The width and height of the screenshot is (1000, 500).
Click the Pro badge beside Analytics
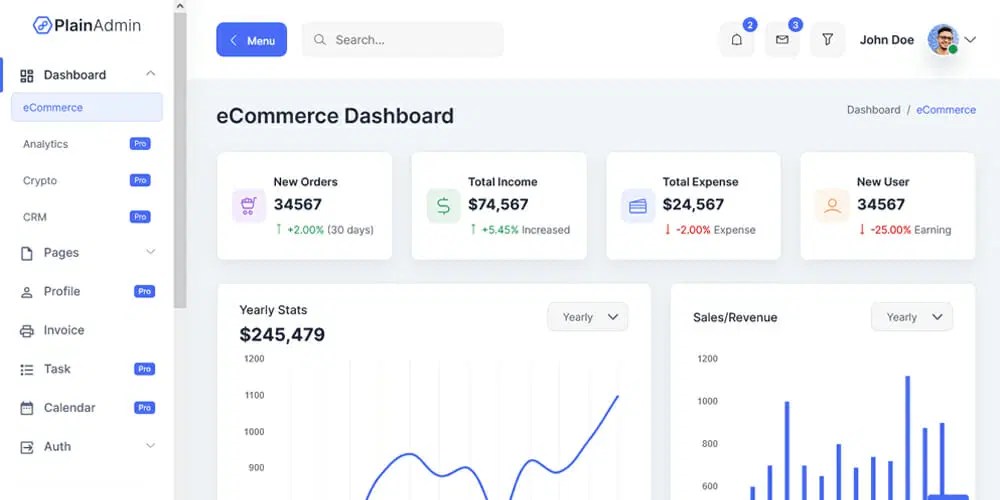(140, 143)
